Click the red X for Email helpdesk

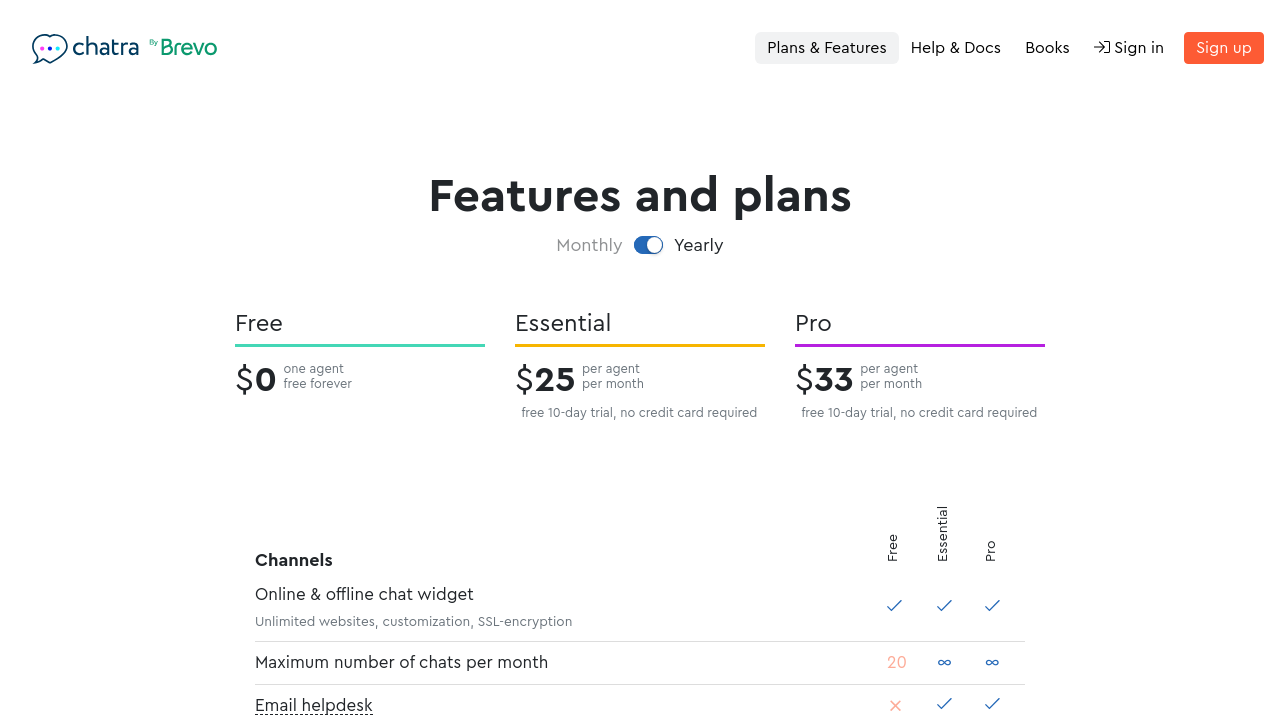(x=895, y=705)
